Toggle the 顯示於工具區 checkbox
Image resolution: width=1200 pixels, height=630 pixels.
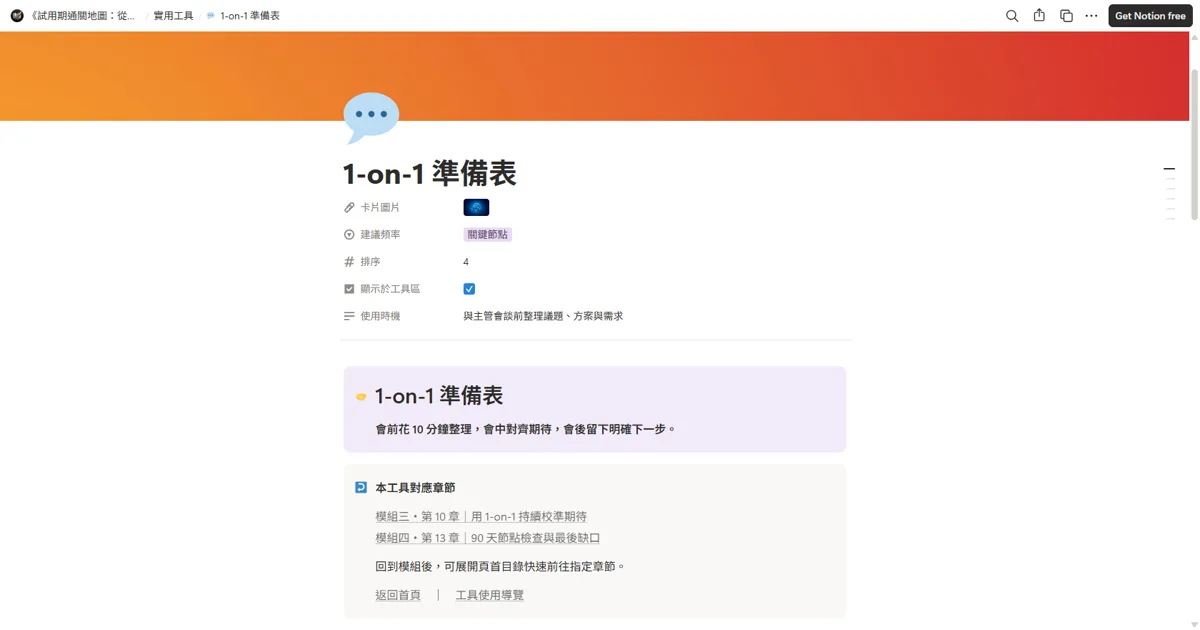pyautogui.click(x=469, y=289)
